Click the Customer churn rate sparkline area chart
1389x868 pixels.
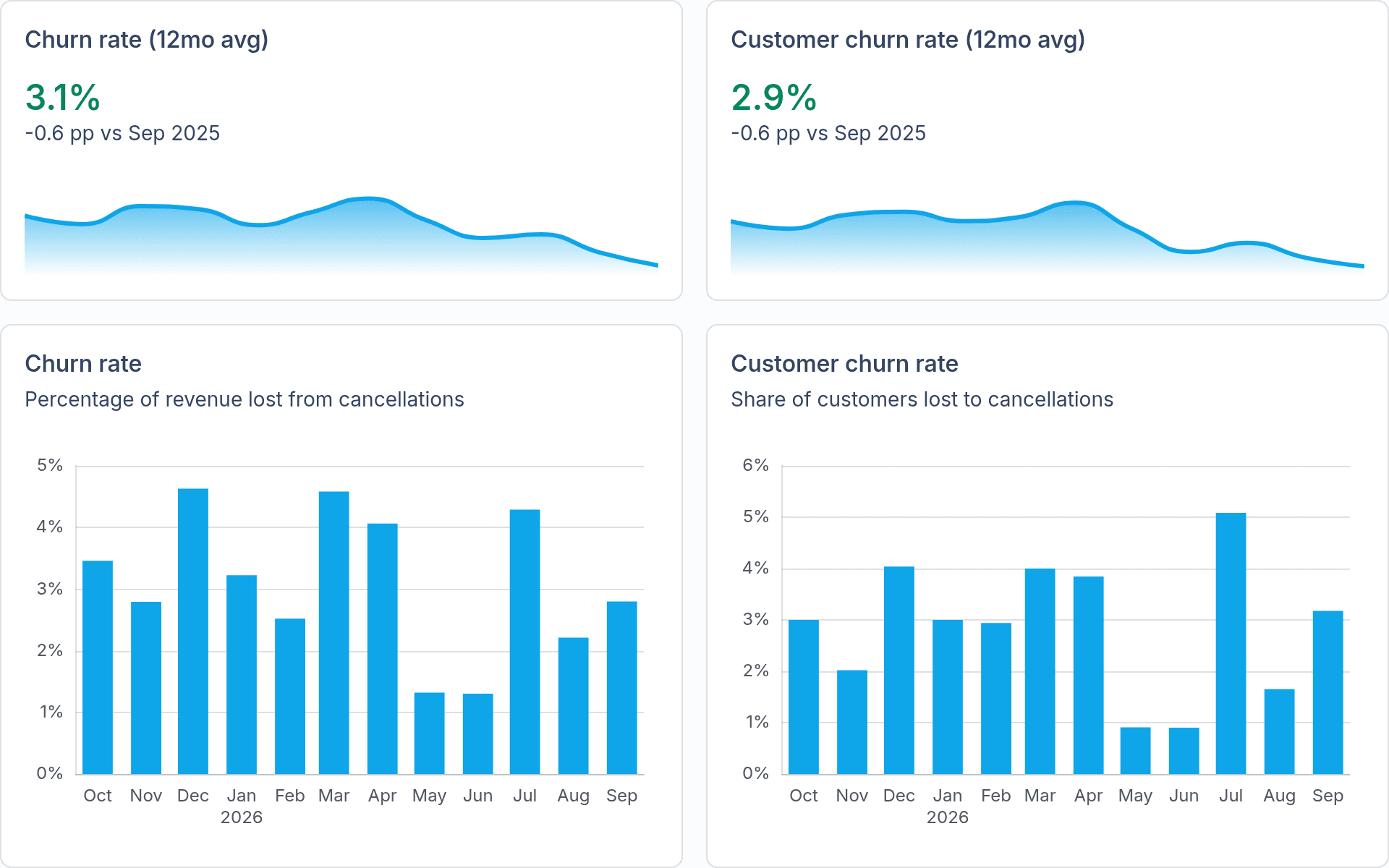1048,237
